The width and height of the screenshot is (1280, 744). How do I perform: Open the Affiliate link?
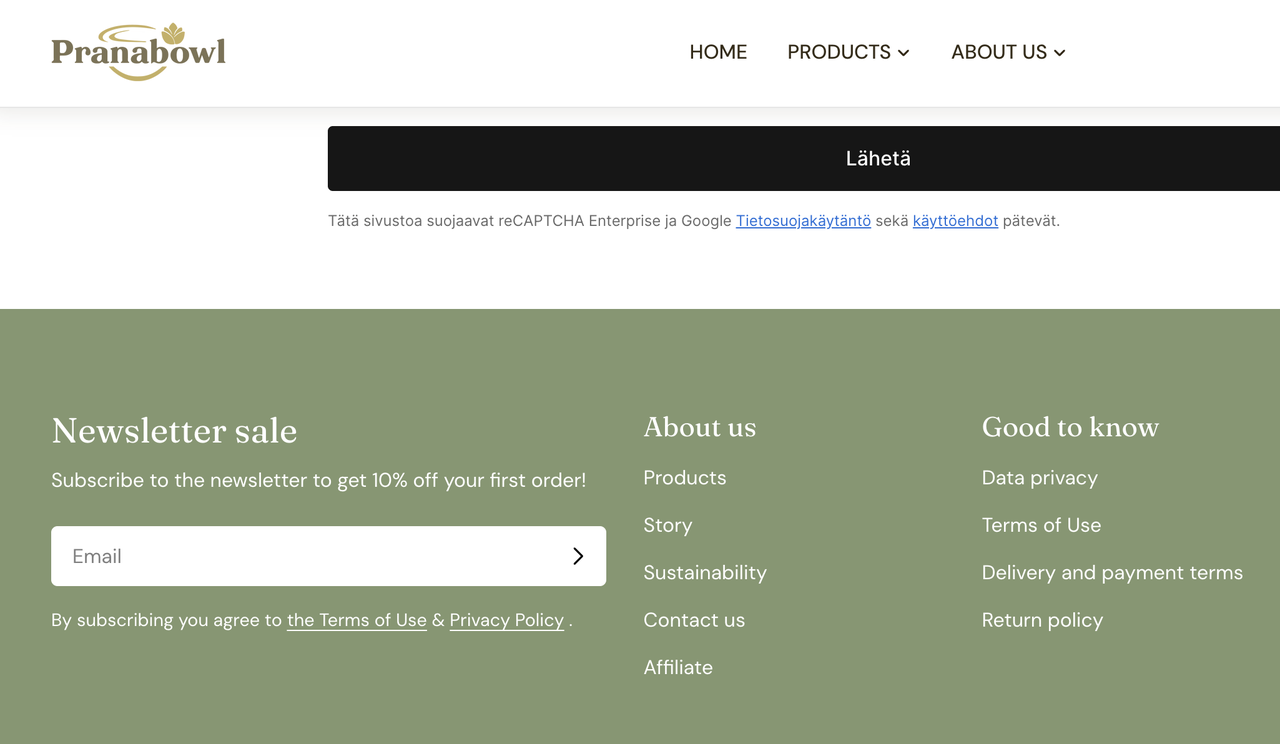click(x=678, y=667)
